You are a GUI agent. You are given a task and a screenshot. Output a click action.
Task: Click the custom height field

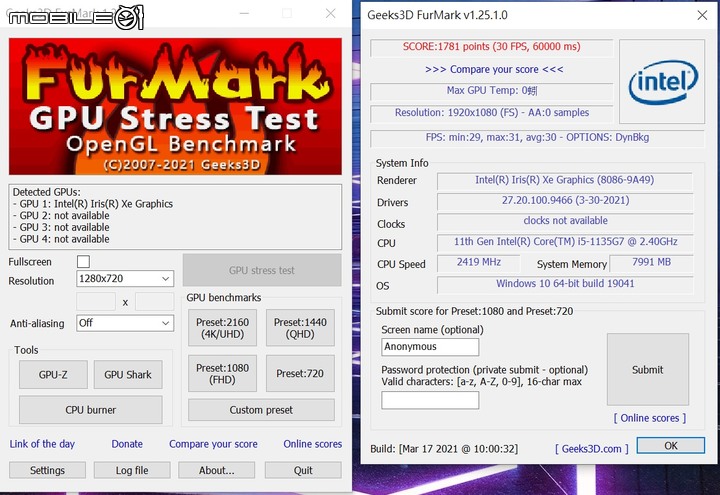point(155,302)
